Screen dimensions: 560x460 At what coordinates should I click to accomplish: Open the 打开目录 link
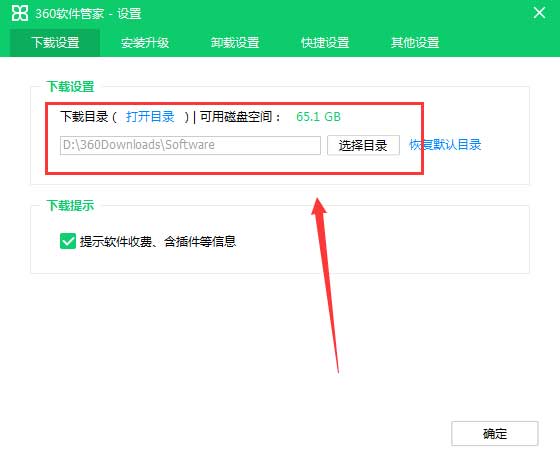point(150,117)
